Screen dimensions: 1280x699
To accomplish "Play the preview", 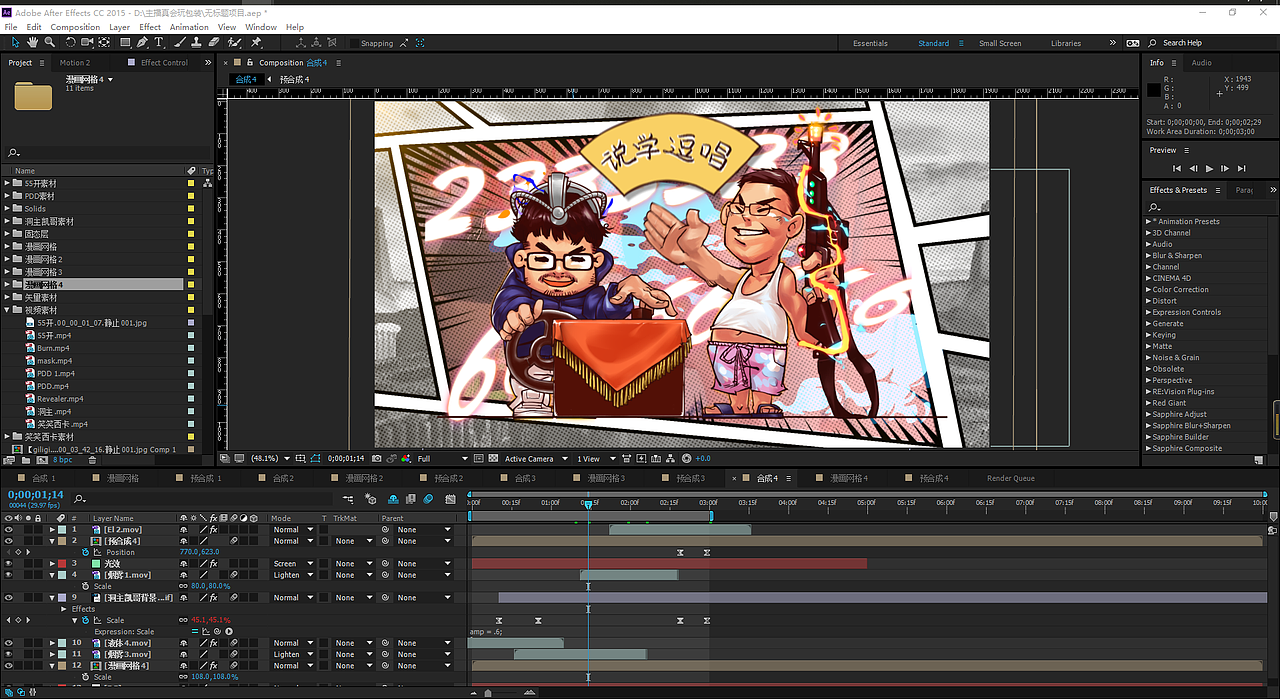I will 1210,169.
